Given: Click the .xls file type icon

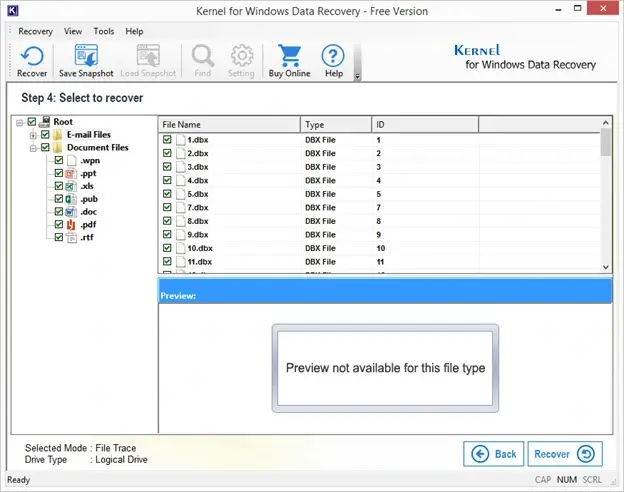Looking at the screenshot, I should click(x=71, y=186).
